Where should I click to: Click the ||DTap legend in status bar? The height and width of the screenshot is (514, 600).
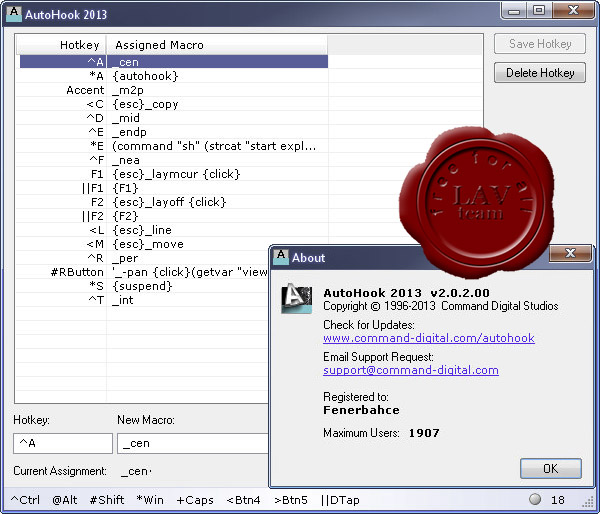click(340, 500)
